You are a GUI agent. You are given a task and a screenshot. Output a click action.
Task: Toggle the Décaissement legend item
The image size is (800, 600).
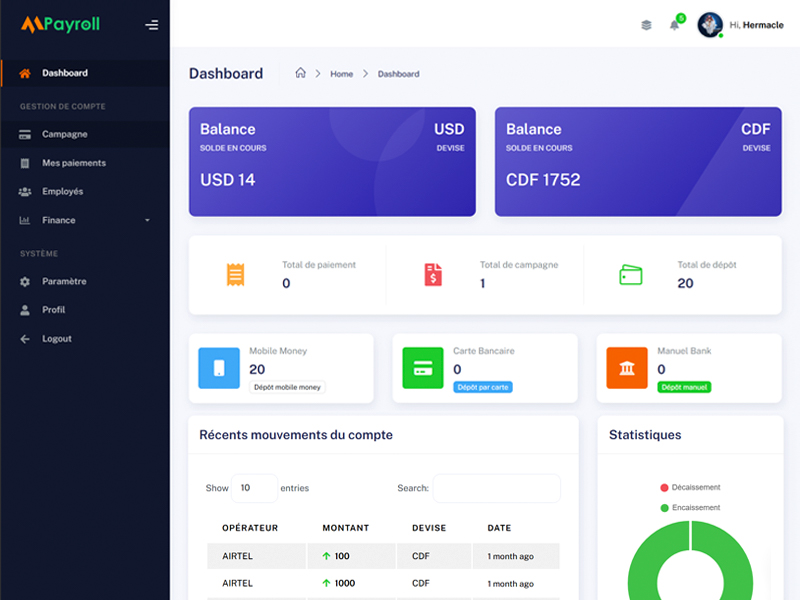pos(690,487)
